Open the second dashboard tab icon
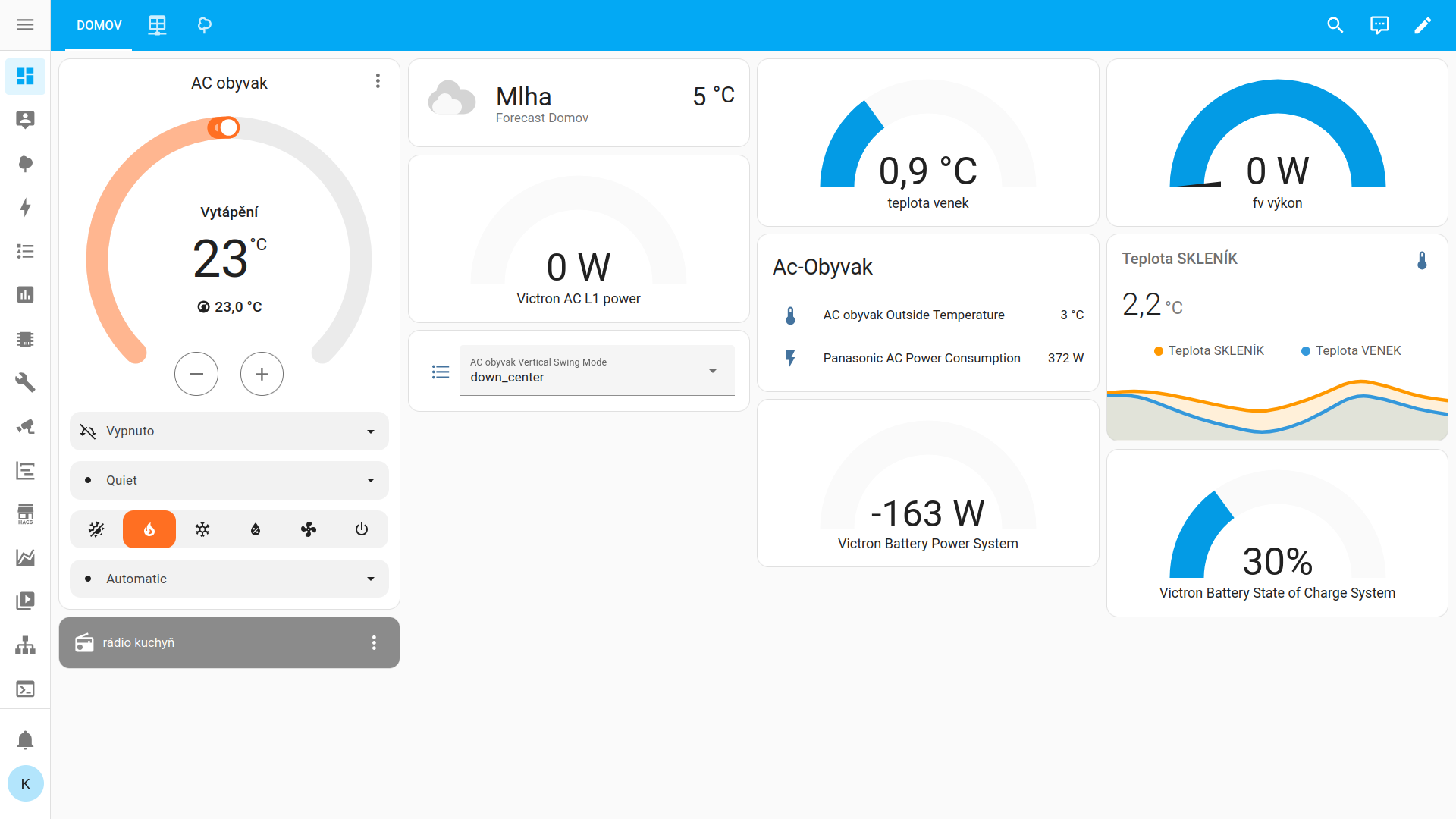This screenshot has width=1456, height=819. (157, 25)
